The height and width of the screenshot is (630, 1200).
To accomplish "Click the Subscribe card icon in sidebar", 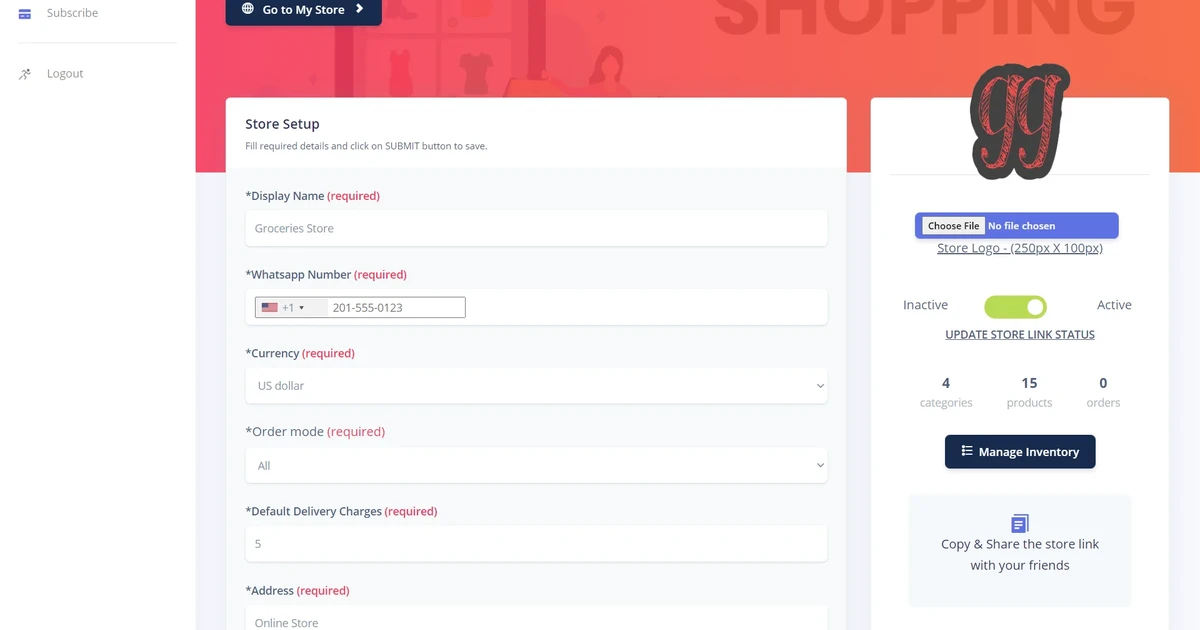I will [x=25, y=13].
